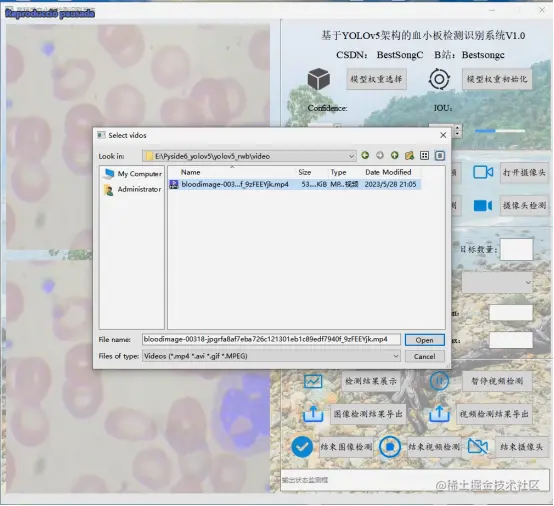Click the Open button
The image size is (554, 506).
tap(424, 340)
